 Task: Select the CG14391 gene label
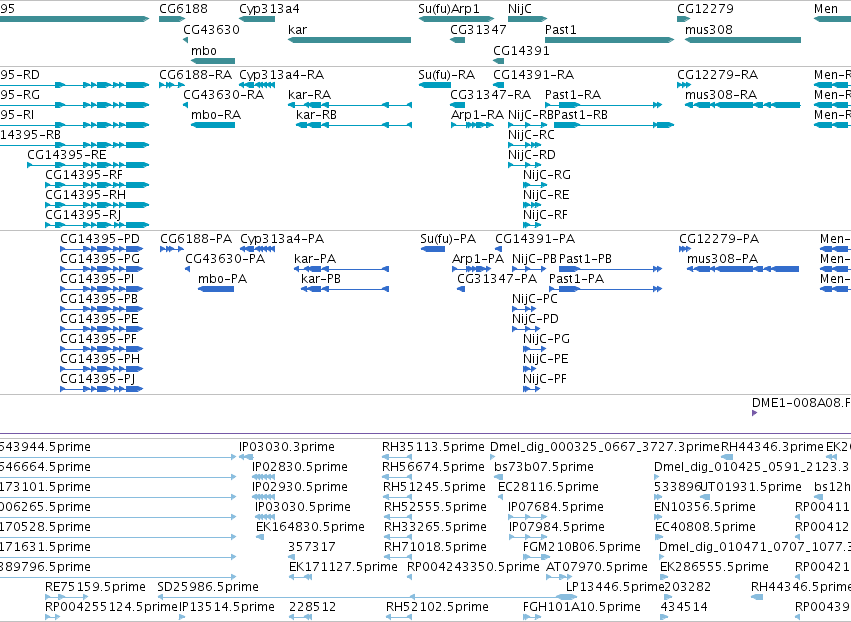point(521,50)
